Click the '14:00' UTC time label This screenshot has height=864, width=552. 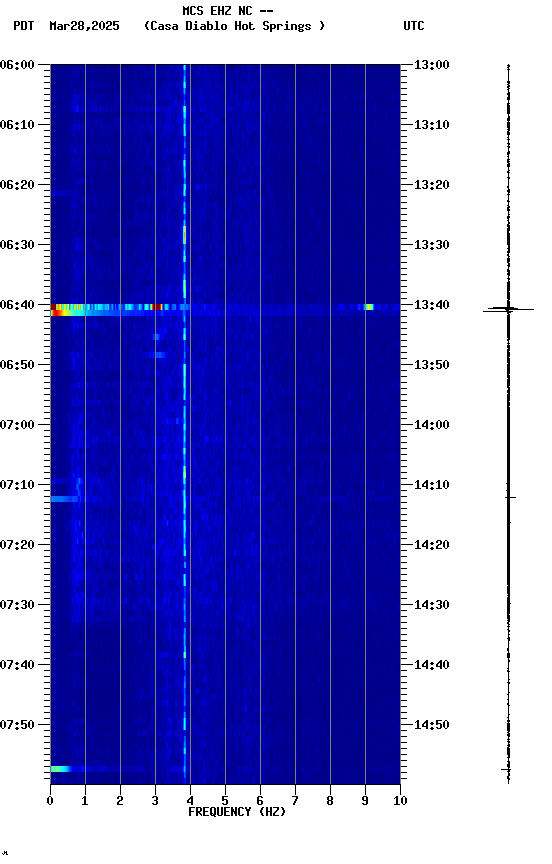tap(432, 425)
